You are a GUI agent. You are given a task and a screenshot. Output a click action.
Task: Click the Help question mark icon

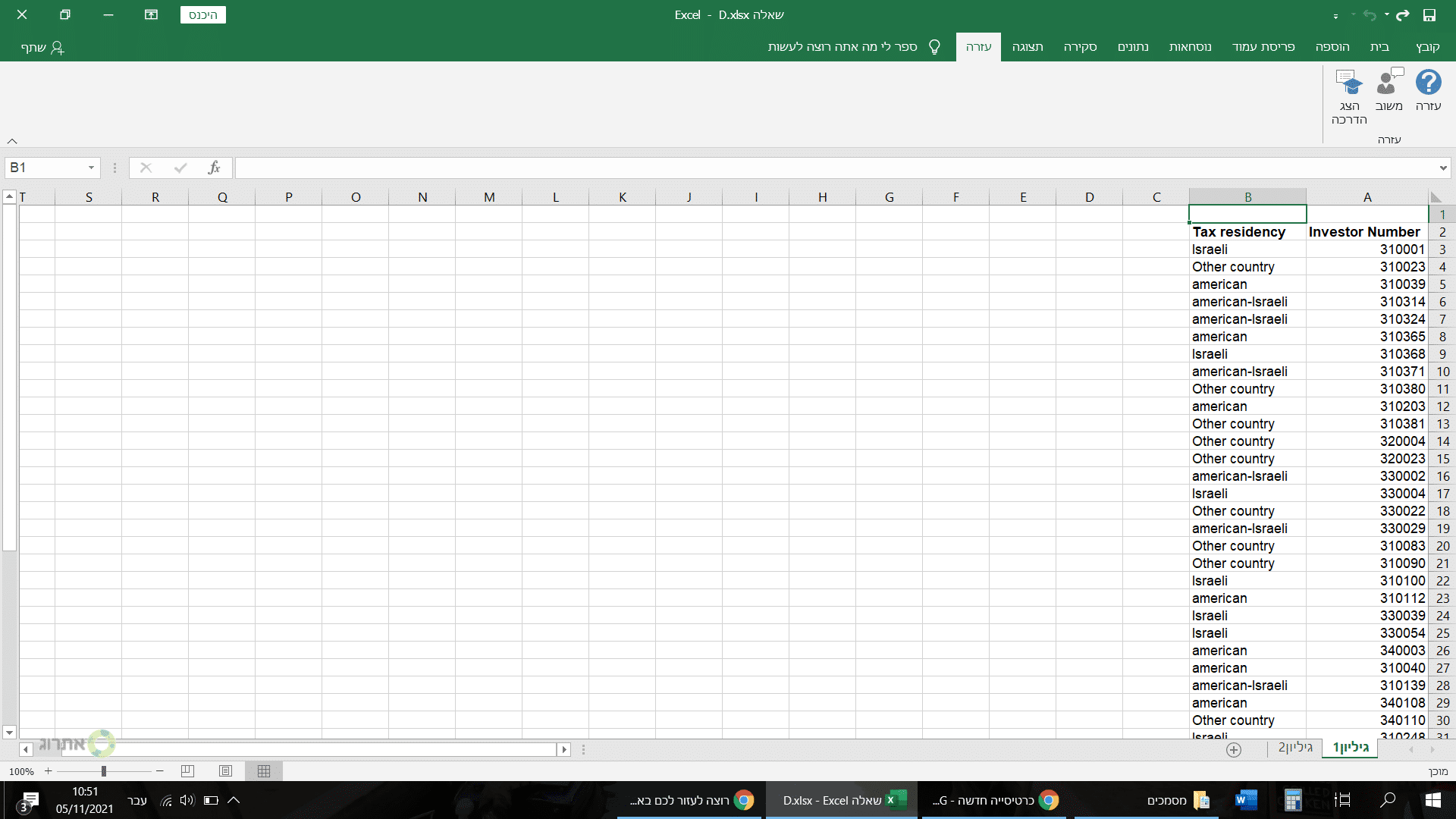1428,83
